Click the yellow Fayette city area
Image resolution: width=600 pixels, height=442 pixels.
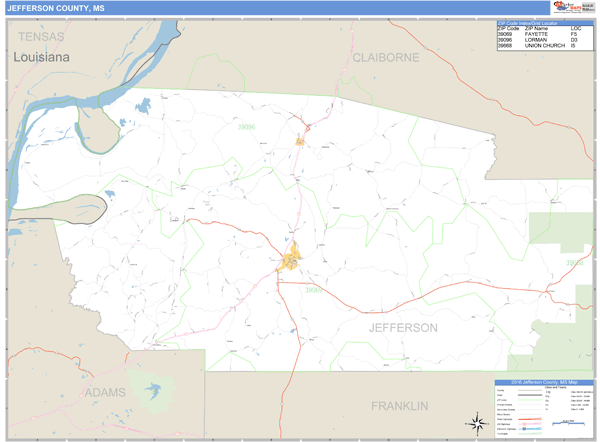pyautogui.click(x=290, y=261)
